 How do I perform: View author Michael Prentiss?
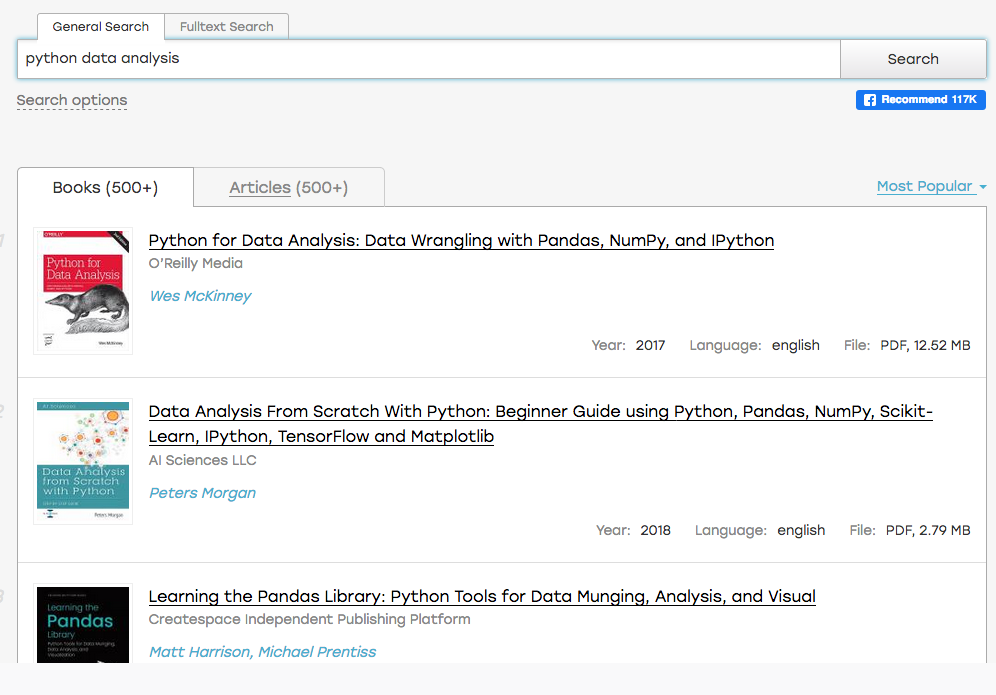317,652
